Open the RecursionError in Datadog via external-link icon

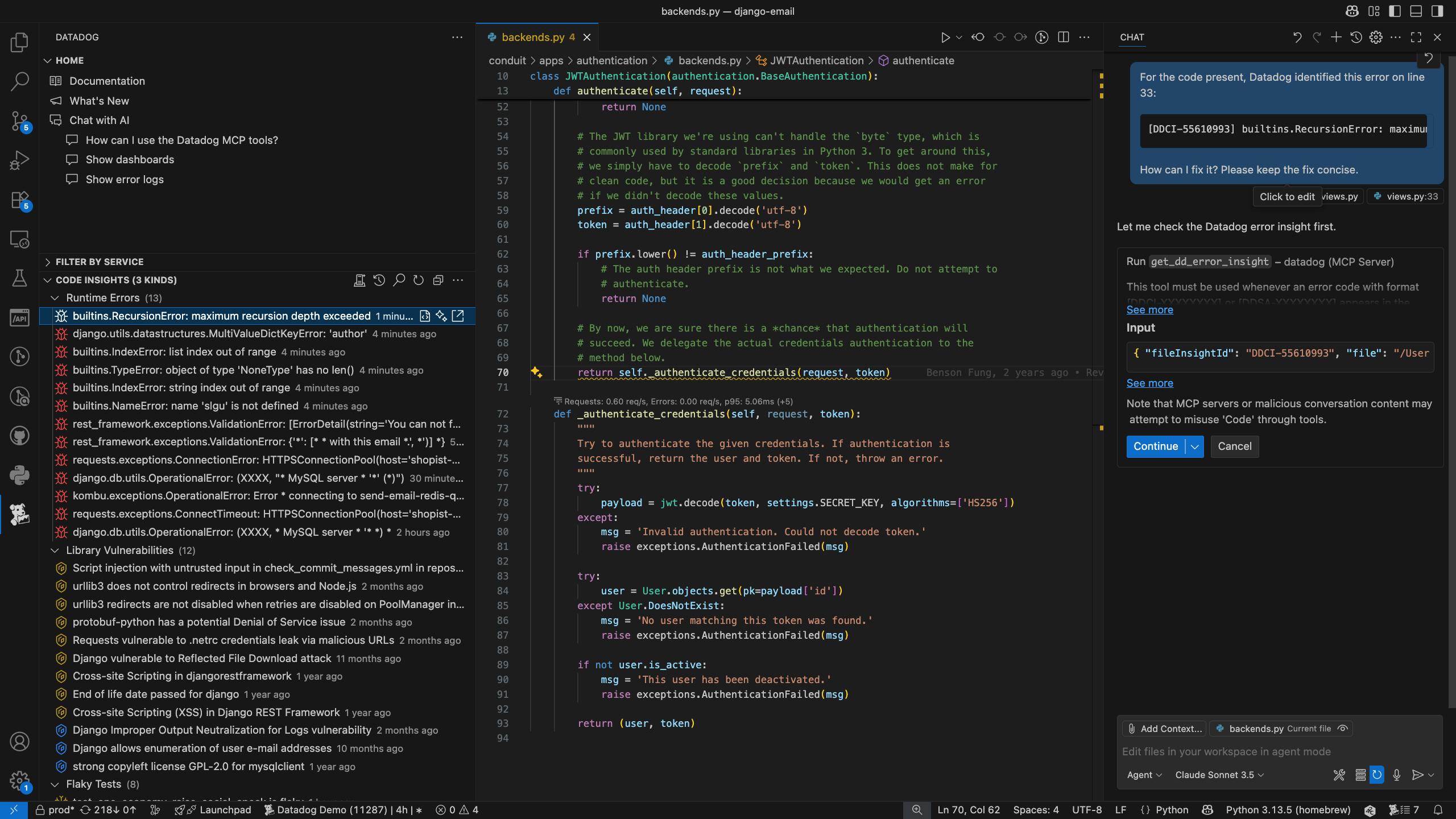[x=458, y=316]
